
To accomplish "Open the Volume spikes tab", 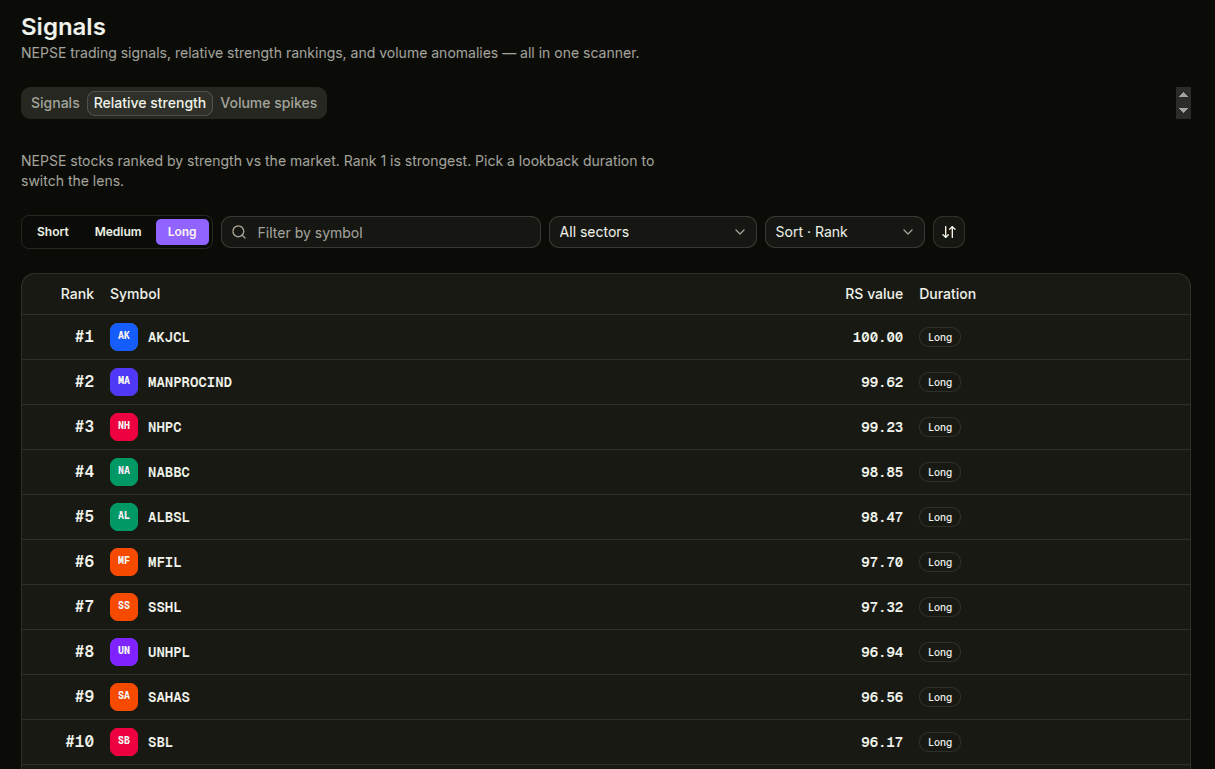I will (268, 103).
